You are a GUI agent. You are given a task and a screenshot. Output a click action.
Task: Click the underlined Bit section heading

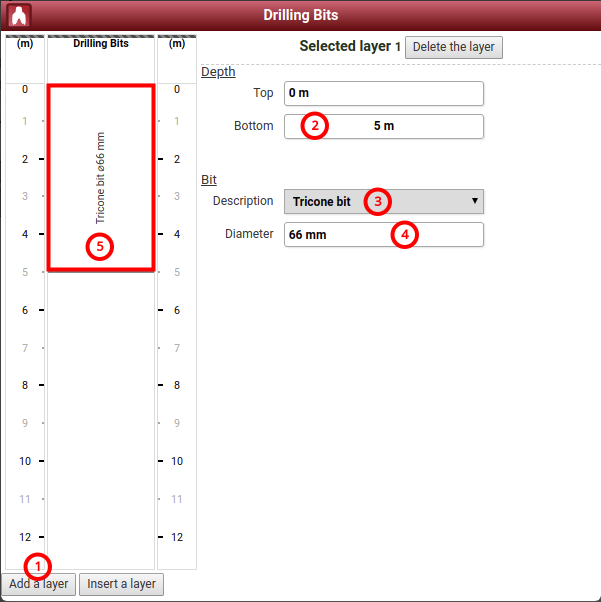209,180
